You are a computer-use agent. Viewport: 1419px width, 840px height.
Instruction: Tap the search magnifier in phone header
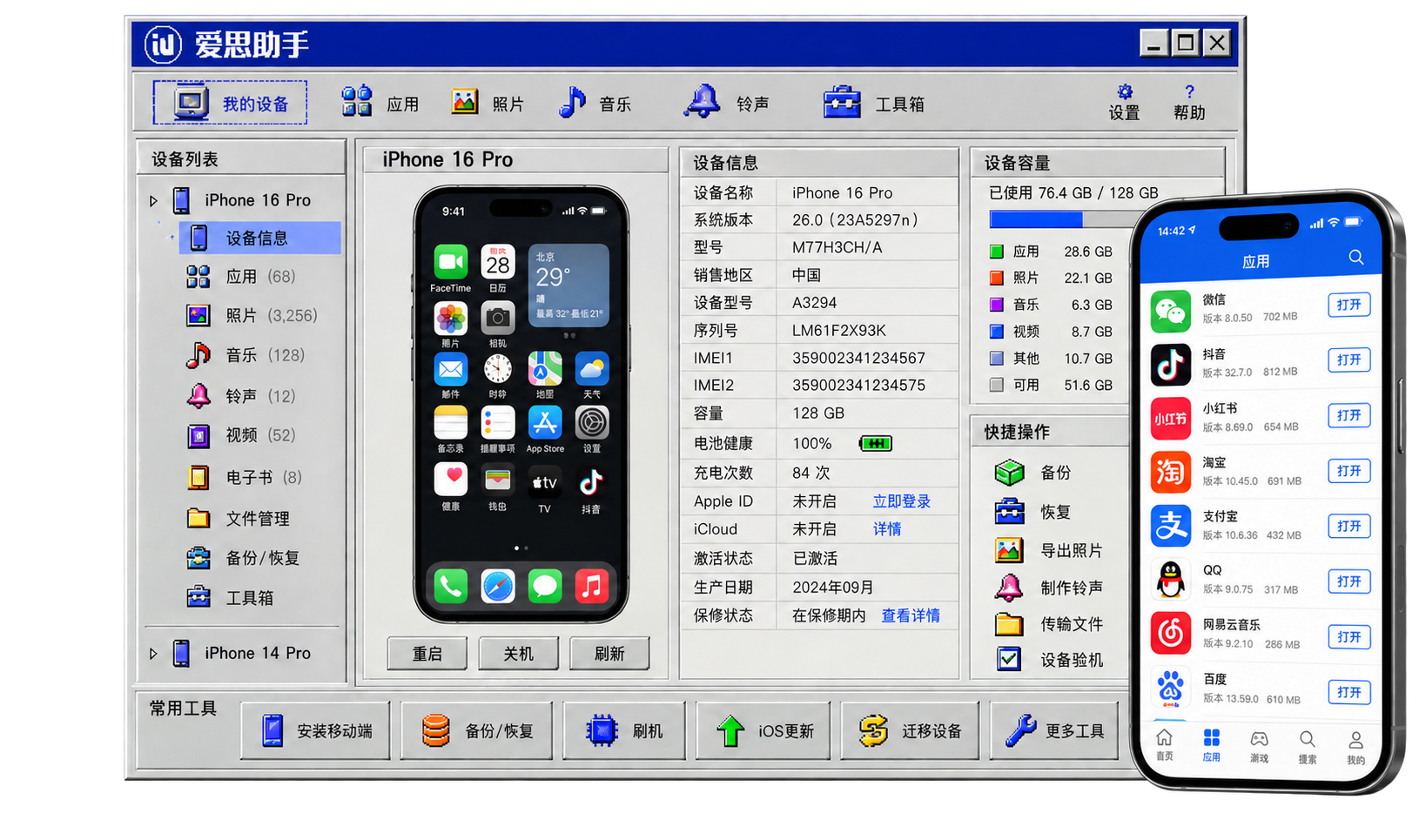[1356, 258]
